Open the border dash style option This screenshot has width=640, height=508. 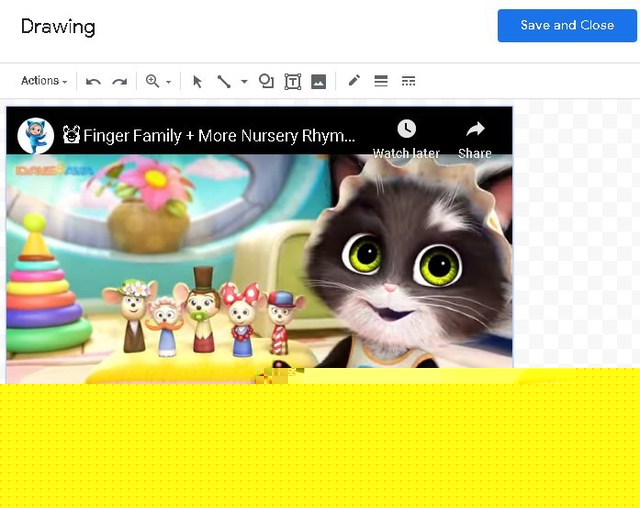point(408,81)
